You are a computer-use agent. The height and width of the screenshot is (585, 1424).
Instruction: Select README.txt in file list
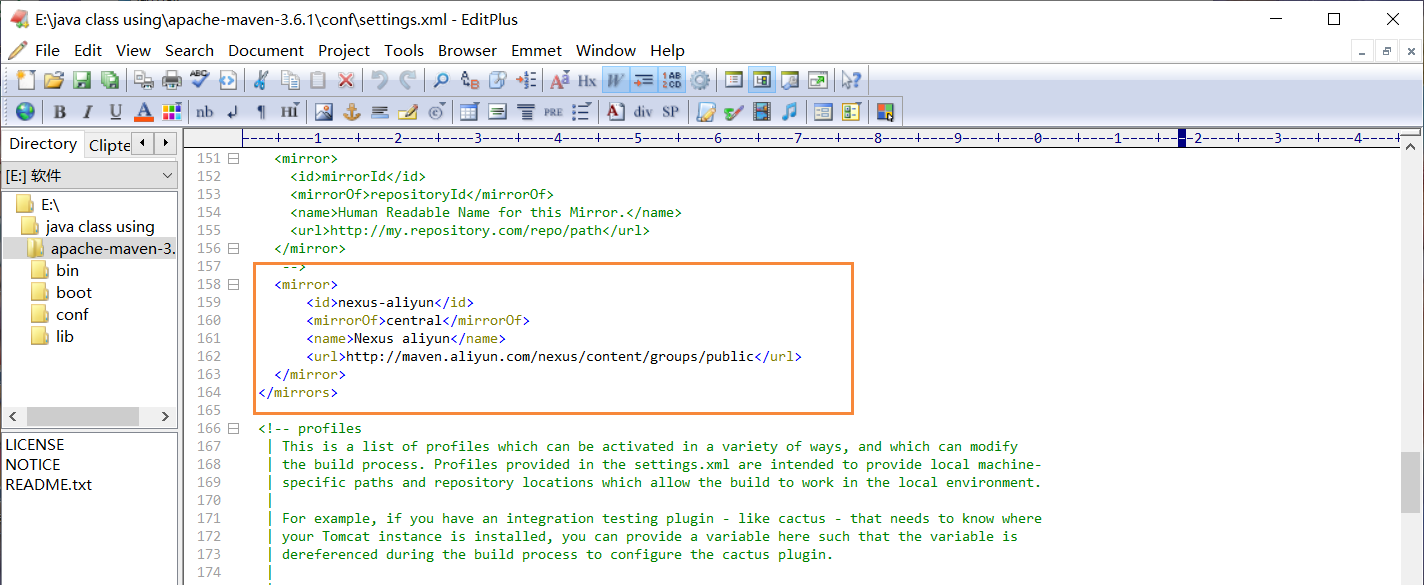click(x=48, y=484)
